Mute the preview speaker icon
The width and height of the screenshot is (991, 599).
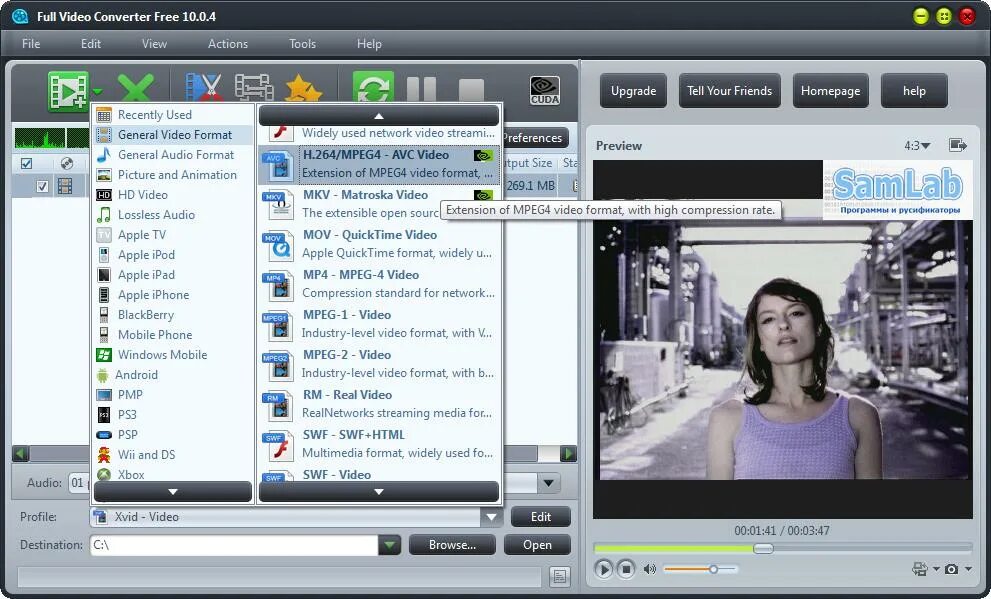[x=650, y=569]
